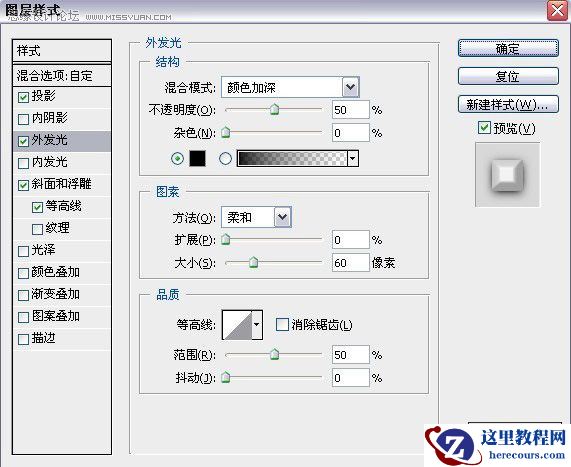Click the 扩展 spread slider handle

pos(226,239)
